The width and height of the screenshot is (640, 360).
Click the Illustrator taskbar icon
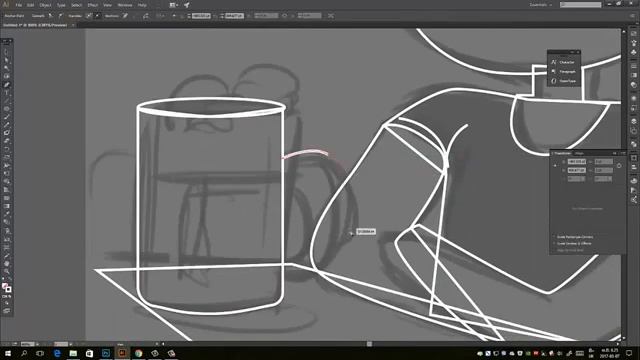click(x=122, y=353)
